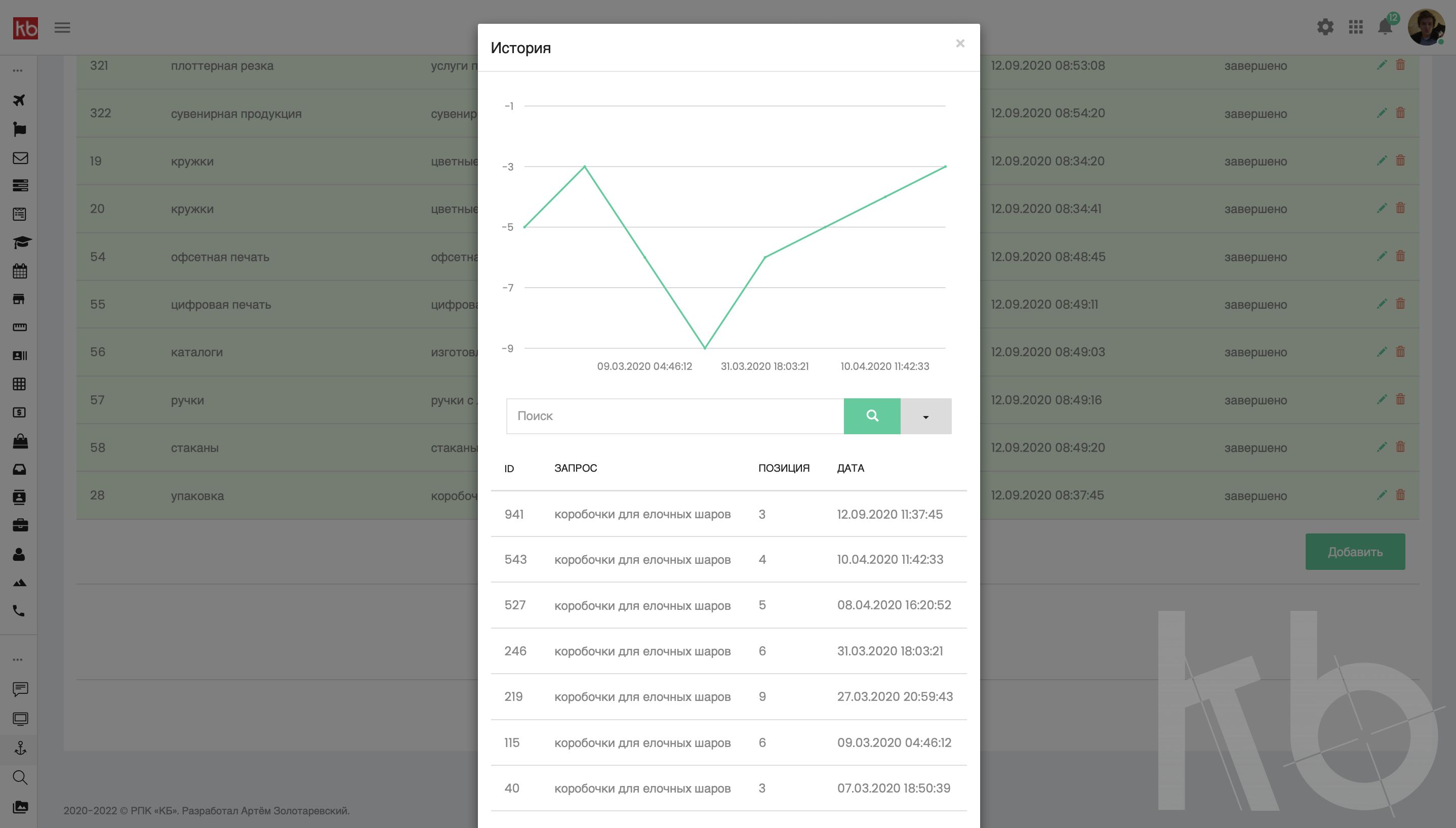This screenshot has height=828, width=1456.
Task: Open the chat message sidebar icon
Action: click(x=20, y=690)
